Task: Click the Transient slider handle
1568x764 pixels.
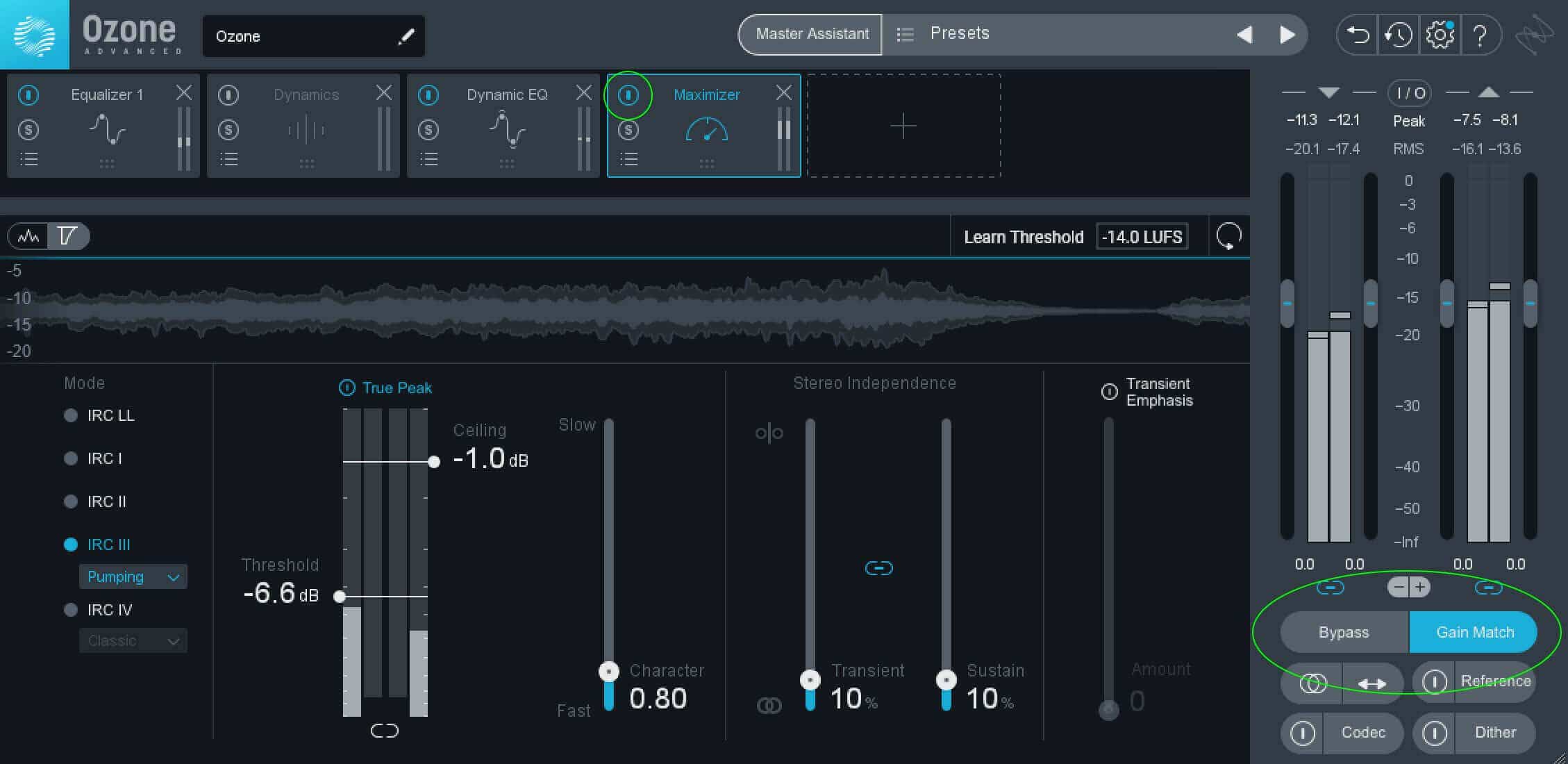Action: (810, 680)
